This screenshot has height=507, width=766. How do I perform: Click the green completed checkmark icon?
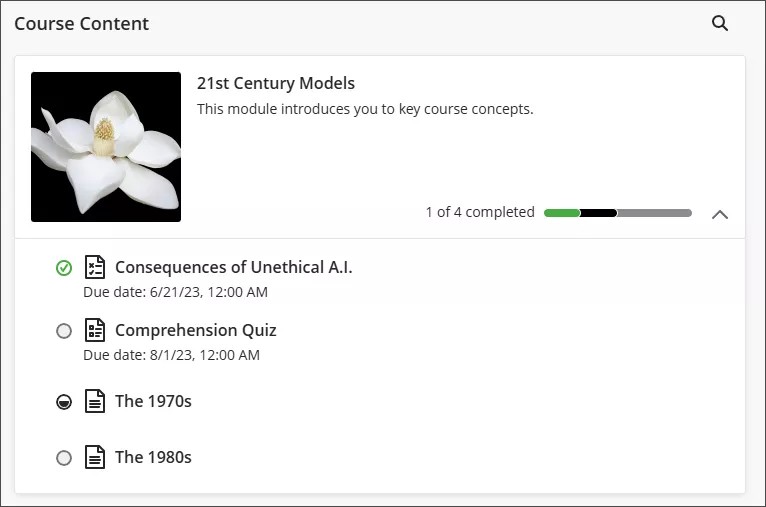click(x=64, y=268)
